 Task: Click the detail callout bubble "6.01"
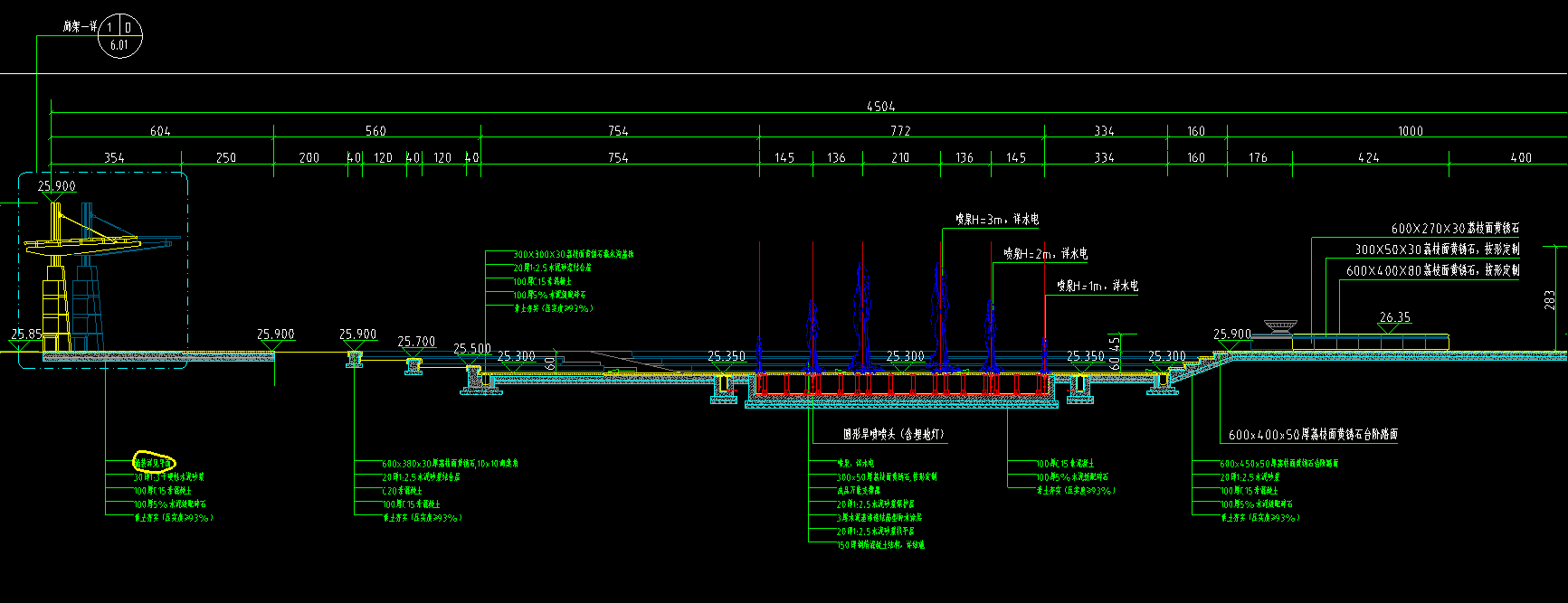click(119, 35)
